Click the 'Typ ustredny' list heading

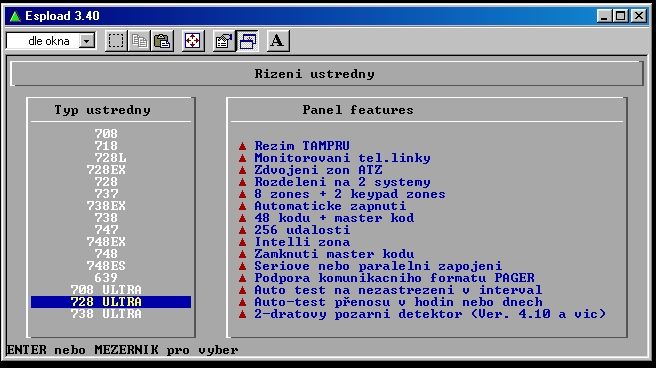pyautogui.click(x=102, y=110)
